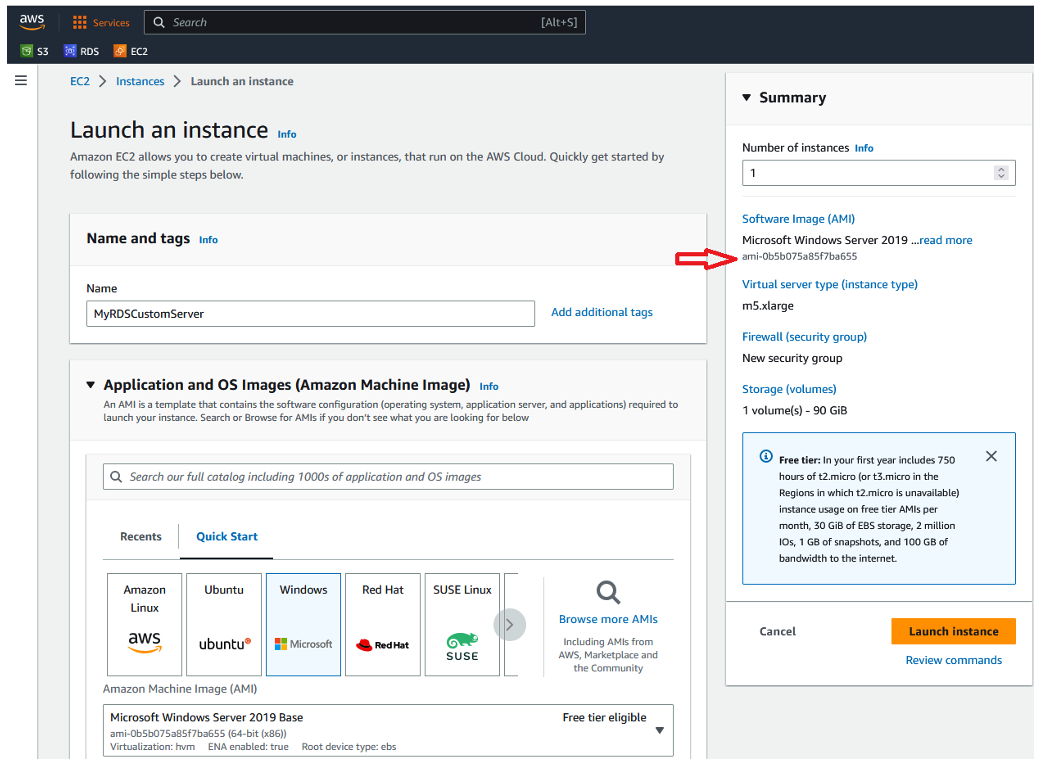Click Virtual server type (instance type) link
The width and height of the screenshot is (1039, 763).
(x=830, y=284)
